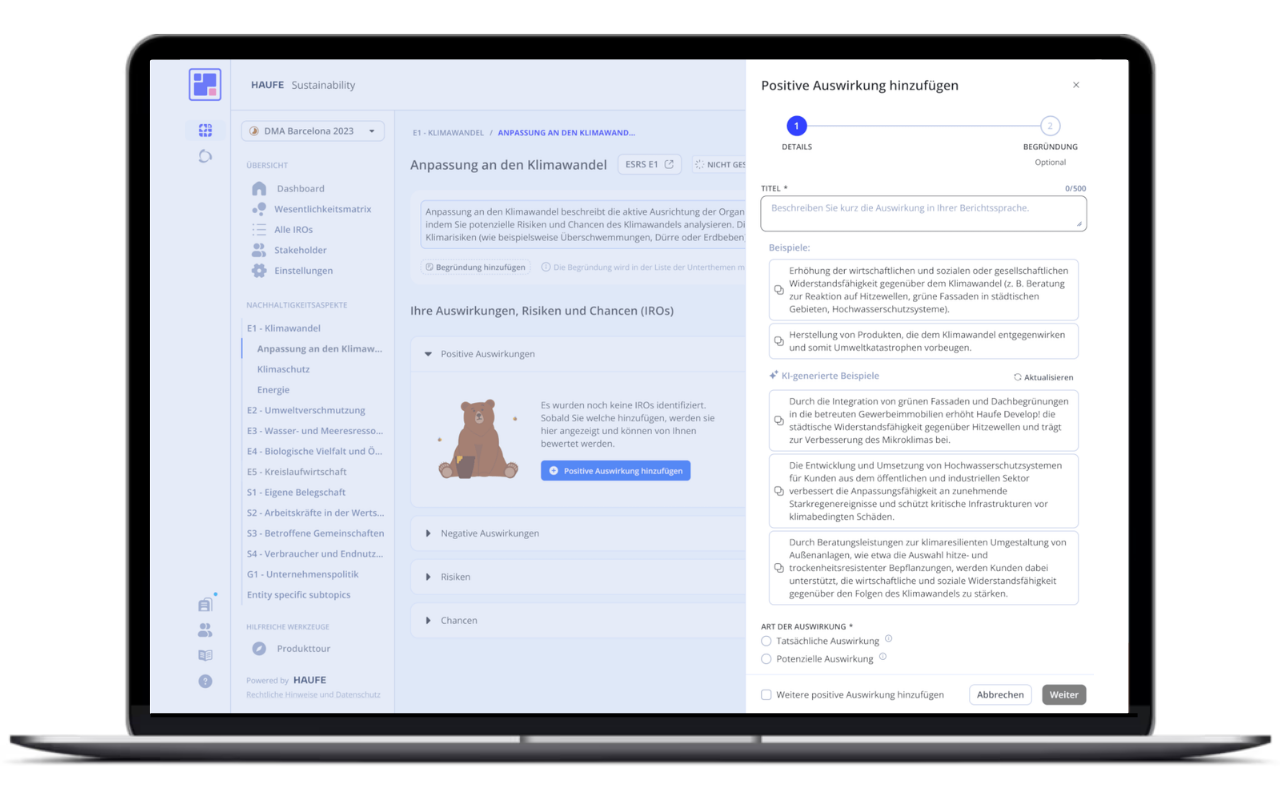The height and width of the screenshot is (800, 1280).
Task: Click the open book icon in left rail
Action: pos(205,656)
